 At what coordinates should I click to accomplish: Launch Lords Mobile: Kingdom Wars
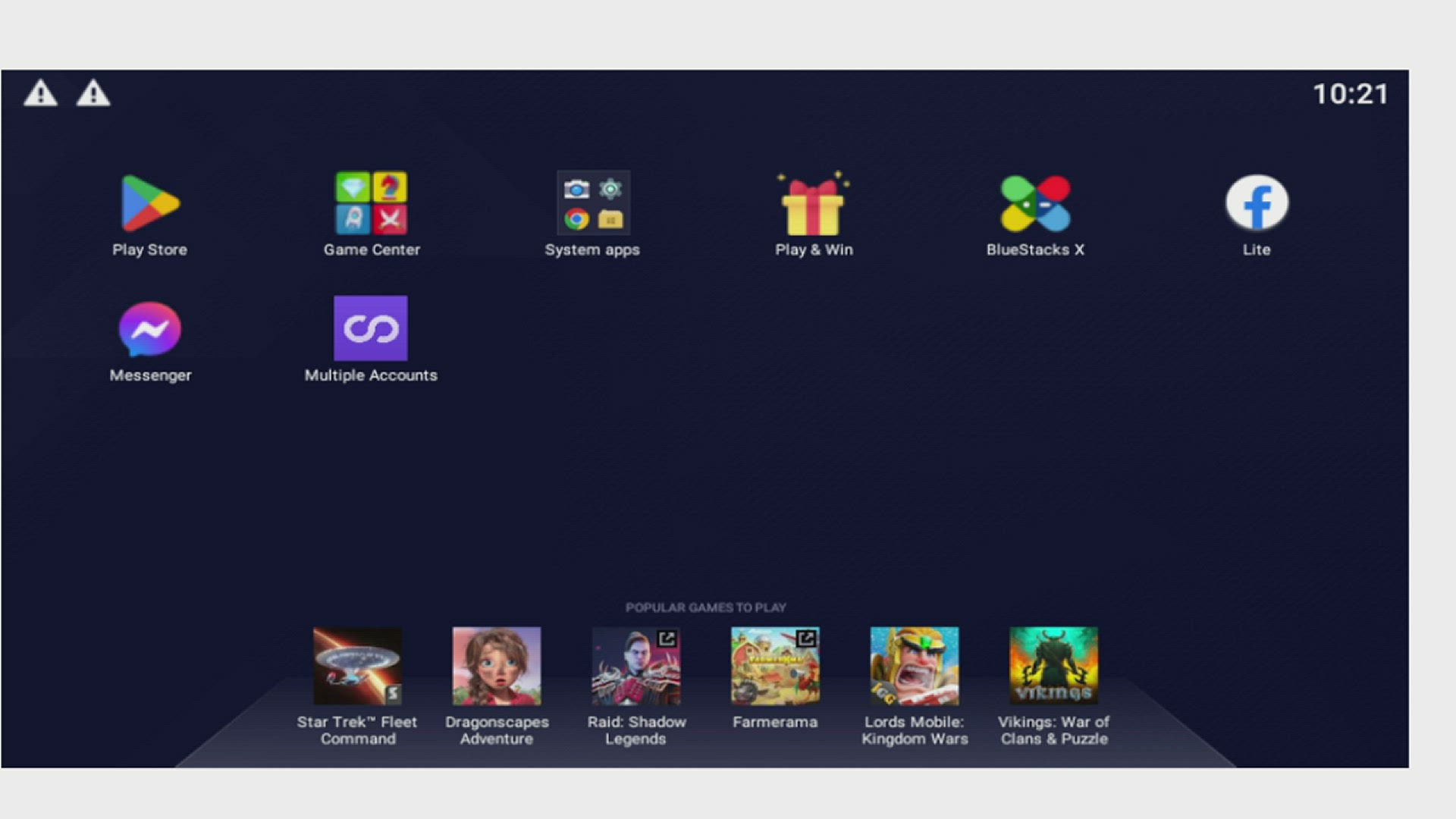914,666
